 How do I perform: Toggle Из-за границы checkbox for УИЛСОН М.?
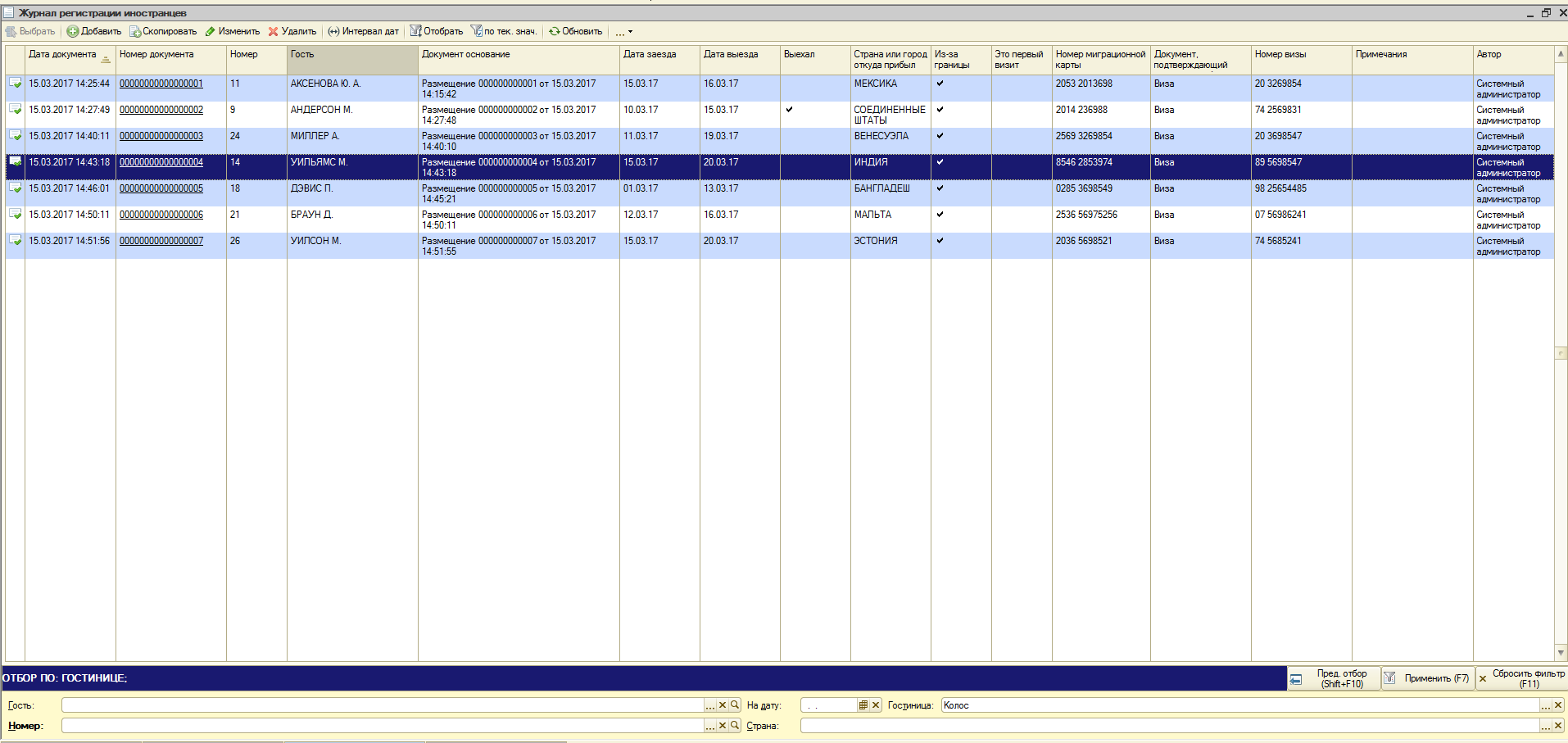tap(940, 240)
